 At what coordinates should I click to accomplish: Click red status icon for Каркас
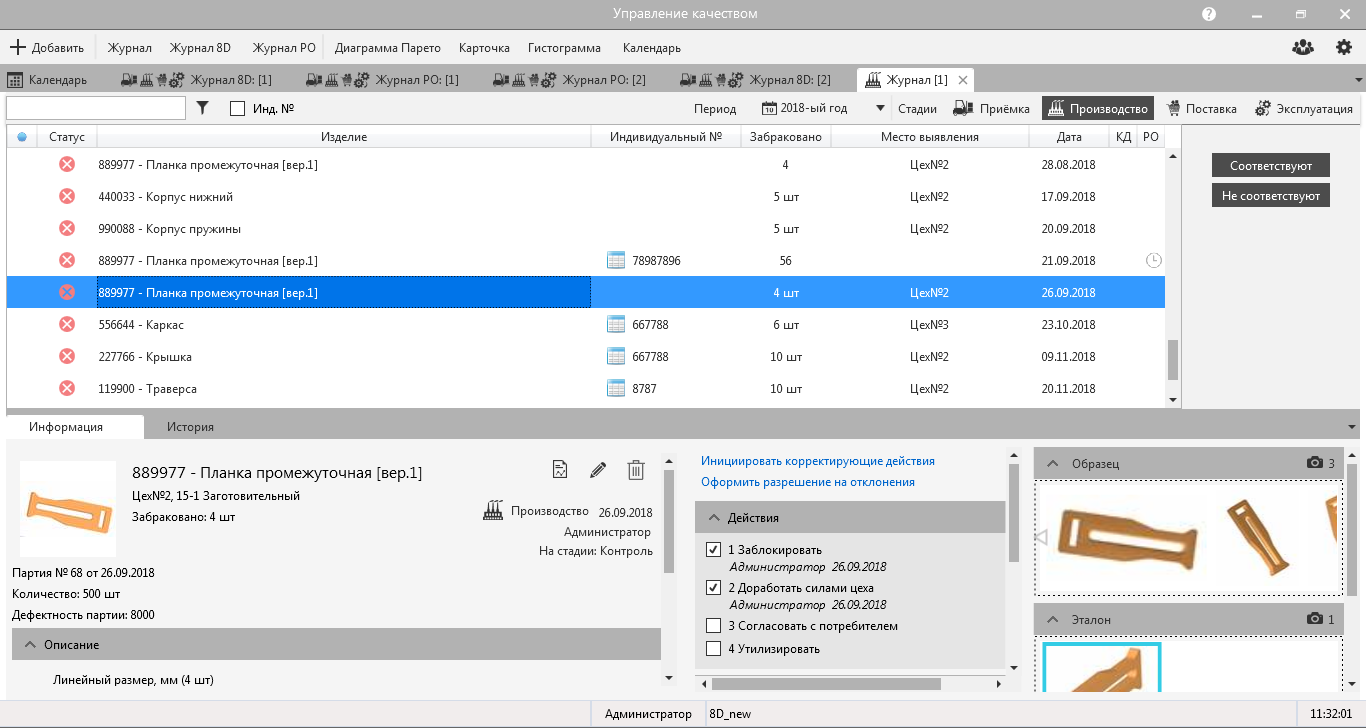click(x=67, y=324)
